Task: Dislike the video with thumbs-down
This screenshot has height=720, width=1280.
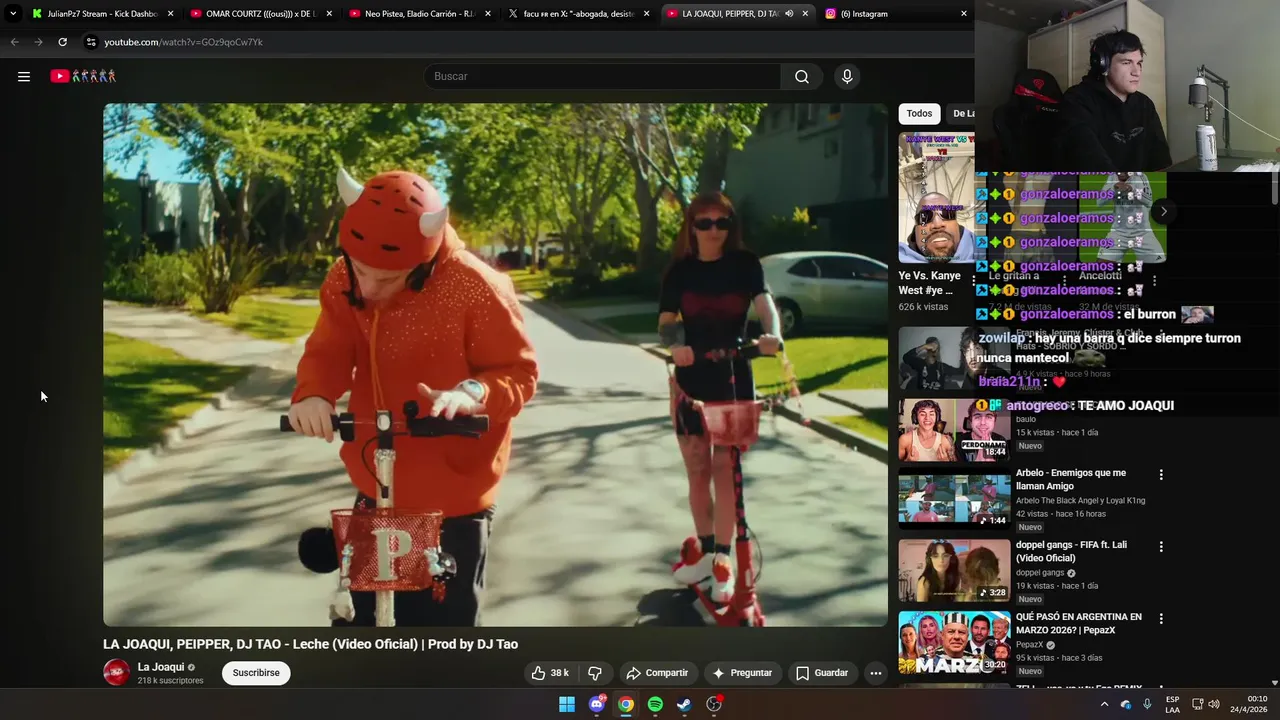Action: click(x=595, y=673)
